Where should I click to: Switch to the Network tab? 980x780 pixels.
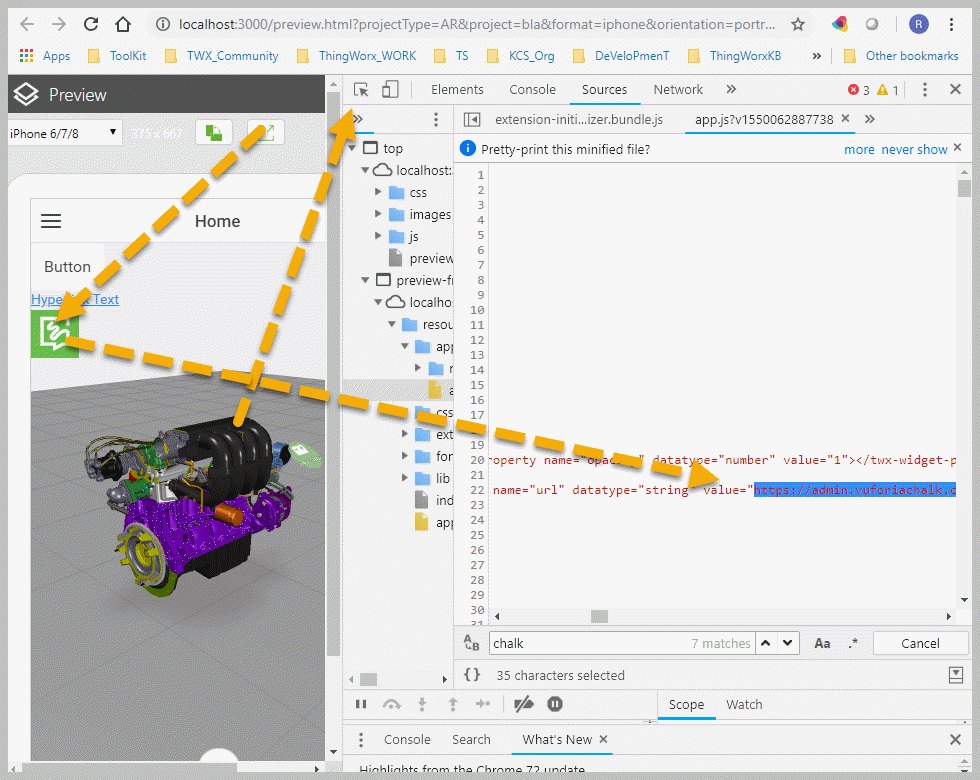pos(678,90)
